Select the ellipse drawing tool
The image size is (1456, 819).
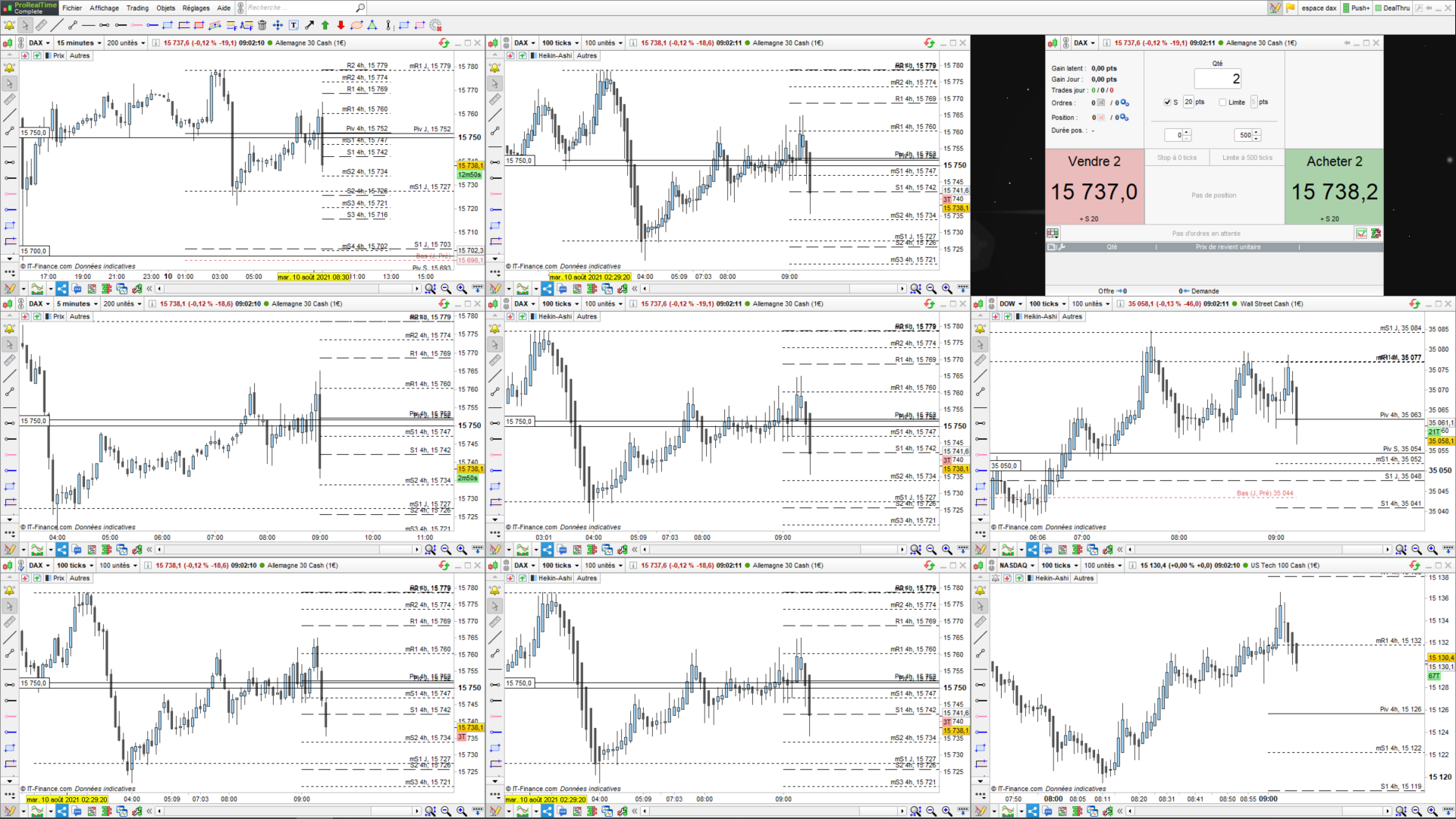pyautogui.click(x=356, y=25)
